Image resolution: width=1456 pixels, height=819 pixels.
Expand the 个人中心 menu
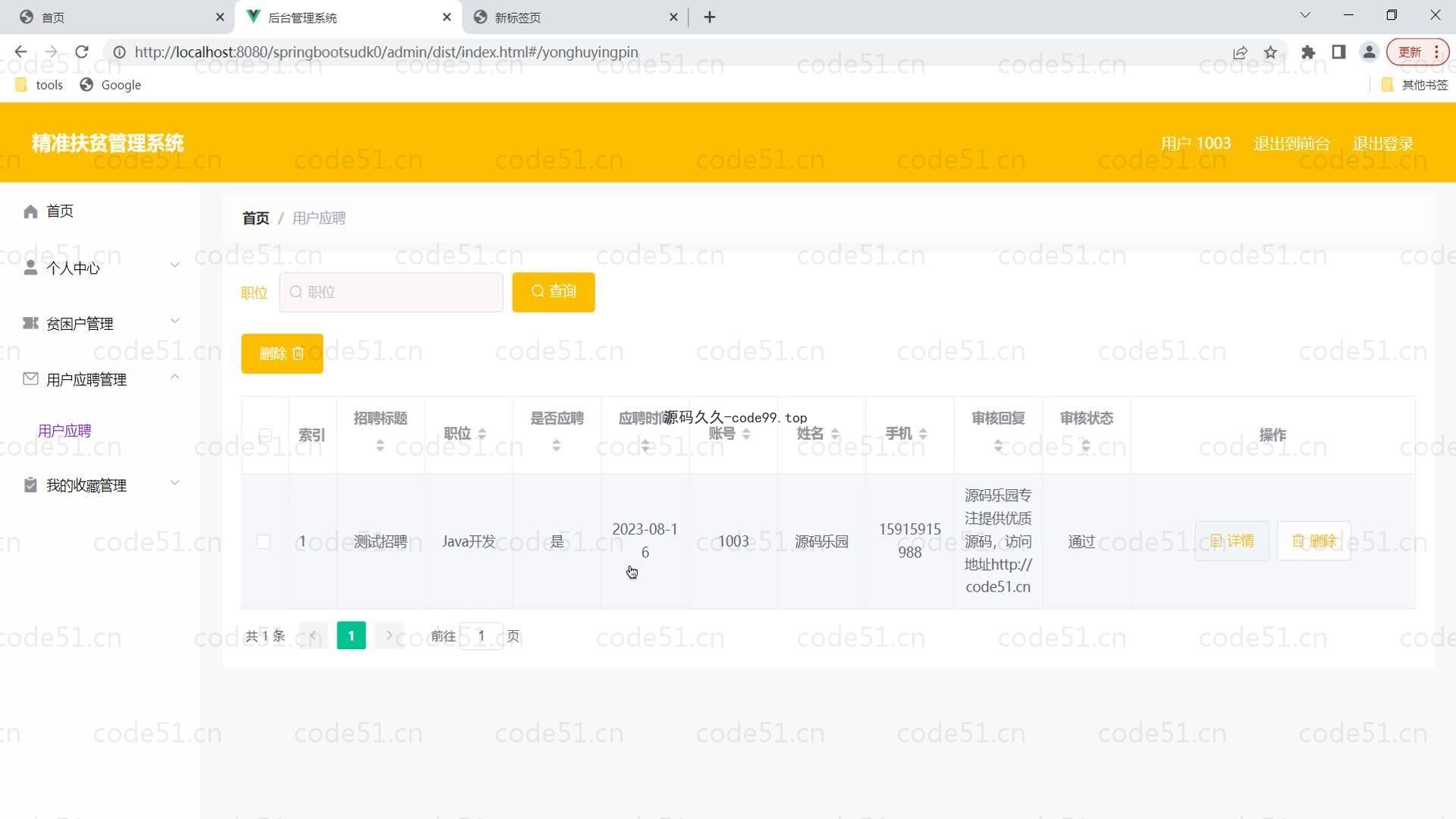102,268
